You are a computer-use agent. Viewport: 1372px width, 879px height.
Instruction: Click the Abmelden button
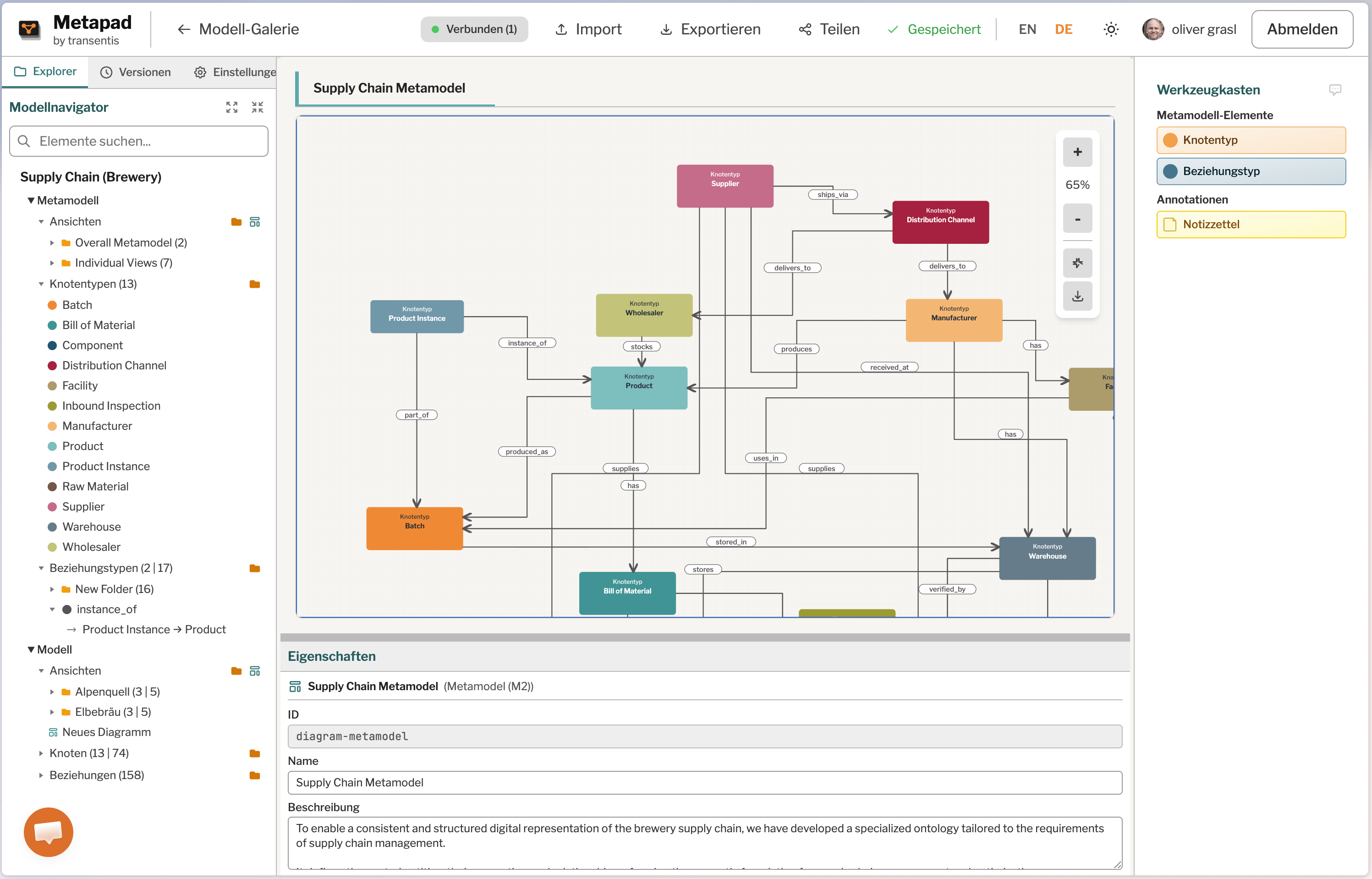[x=1302, y=29]
